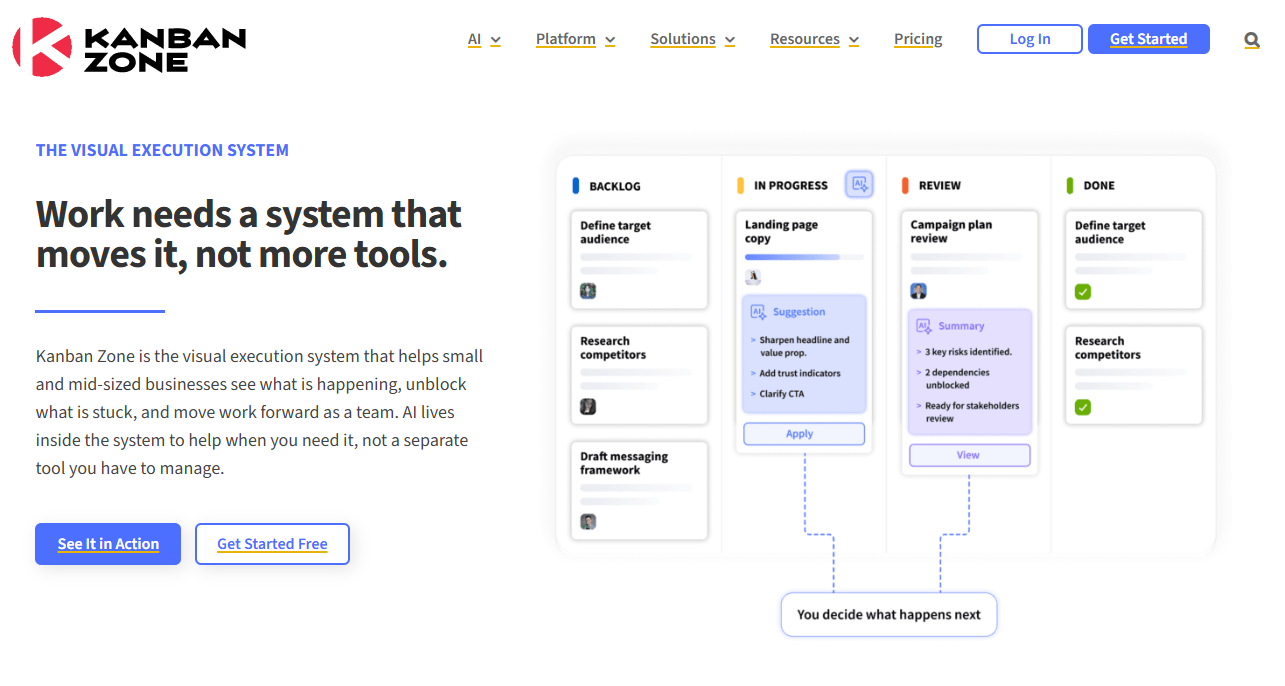This screenshot has height=686, width=1285.
Task: Click the IN PROGRESS column header text
Action: pos(791,186)
